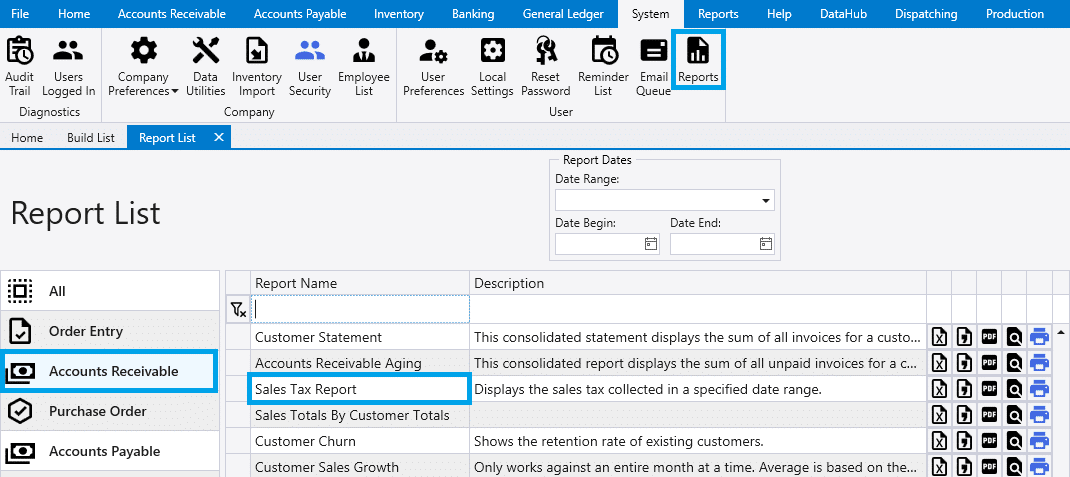Select the Accounts Receivable report category
1070x477 pixels.
coord(110,371)
